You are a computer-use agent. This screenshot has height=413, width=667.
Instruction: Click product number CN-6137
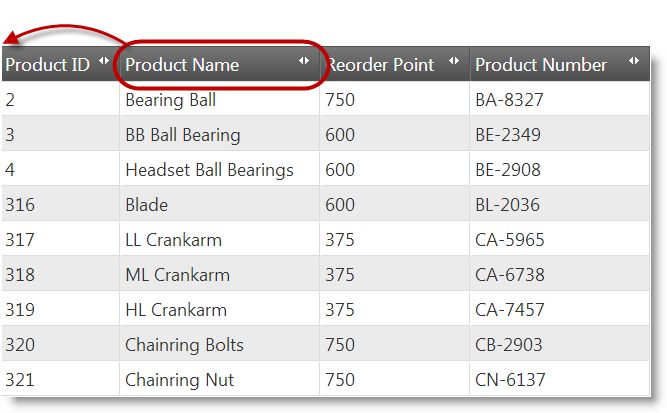(509, 380)
